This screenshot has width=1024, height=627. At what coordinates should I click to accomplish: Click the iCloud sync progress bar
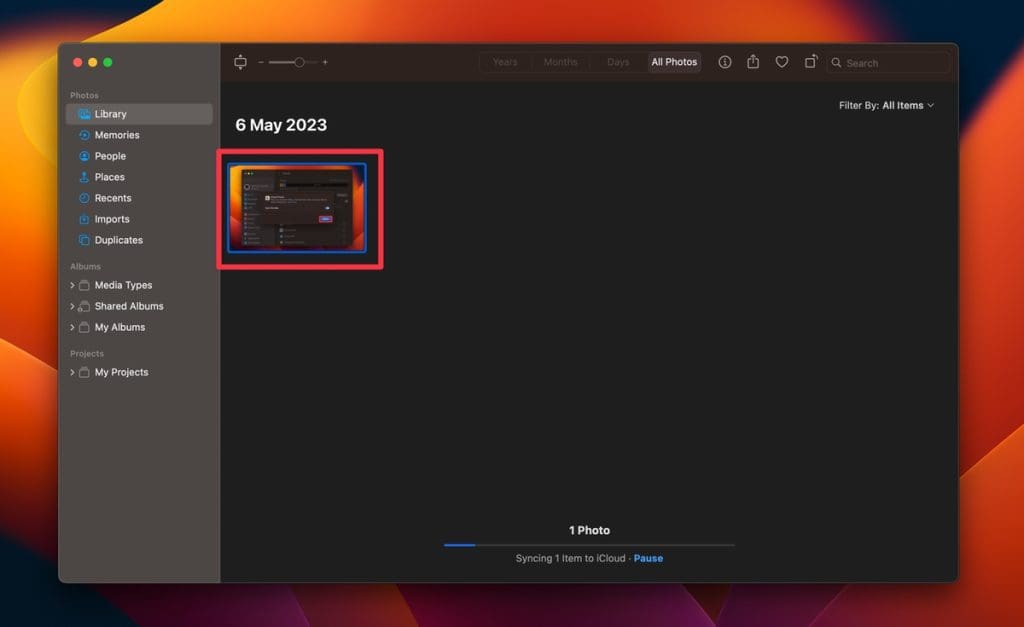[x=589, y=545]
